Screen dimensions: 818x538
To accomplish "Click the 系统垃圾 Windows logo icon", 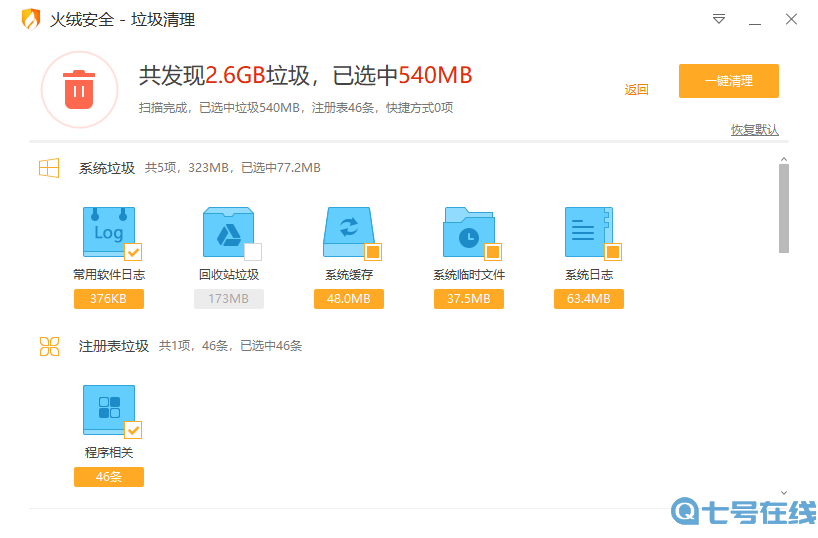I will point(49,168).
